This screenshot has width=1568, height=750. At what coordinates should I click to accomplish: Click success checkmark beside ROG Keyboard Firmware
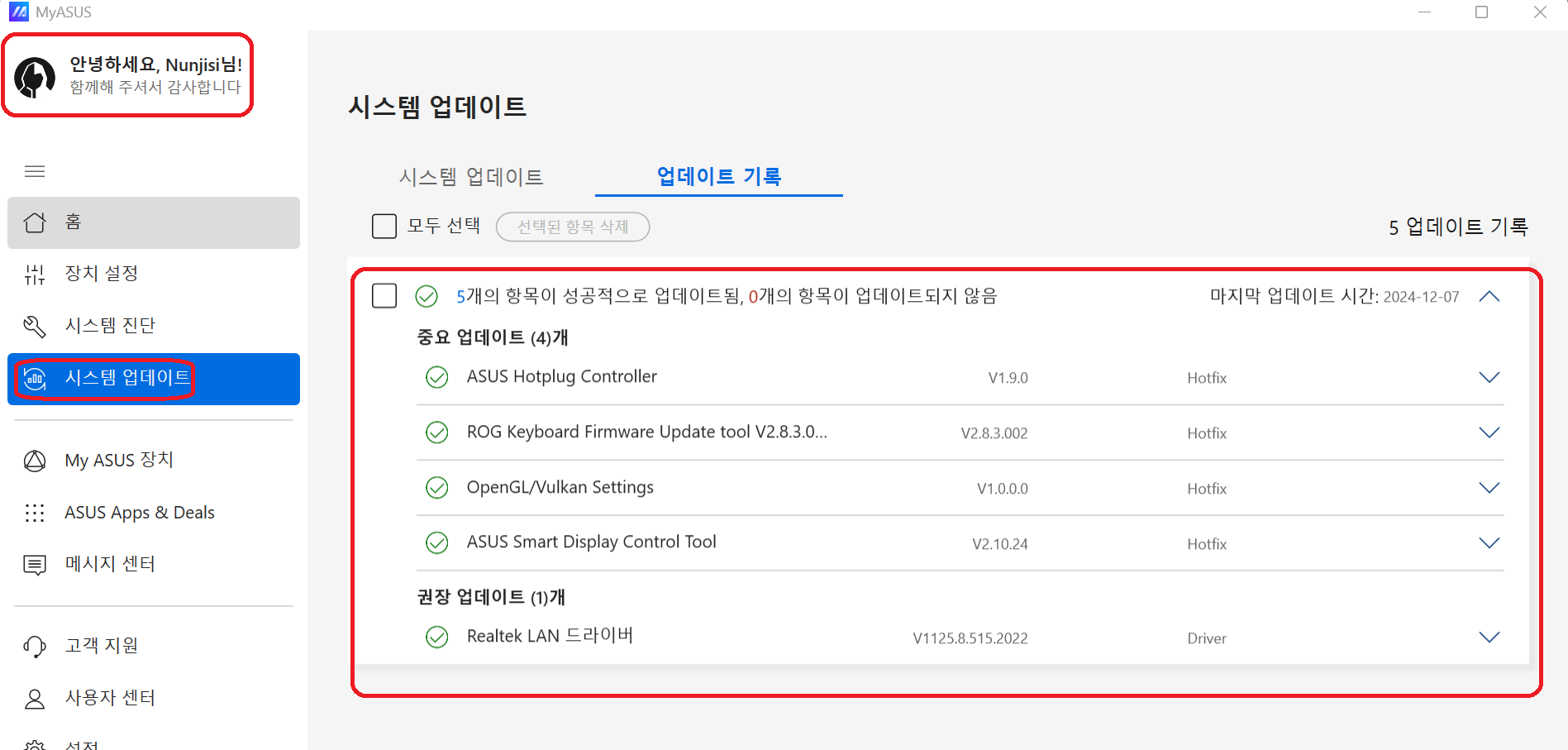pyautogui.click(x=436, y=432)
